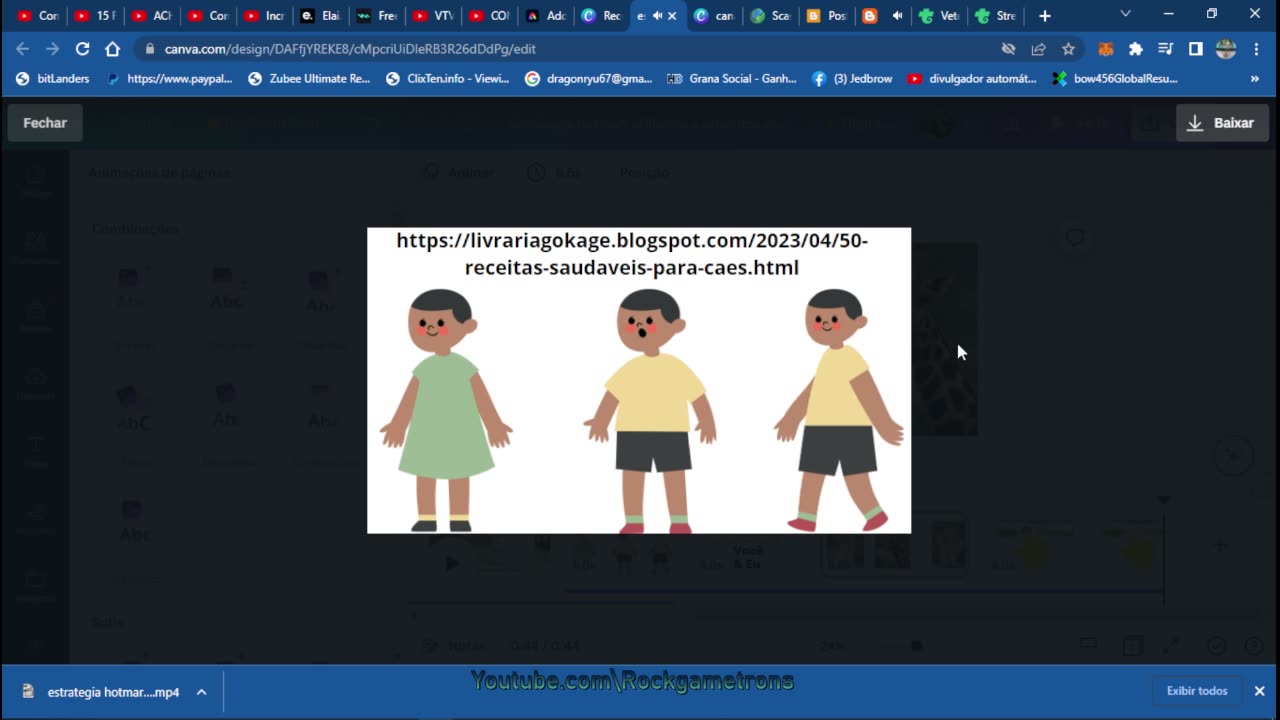Click the livrariagokage blogspot URL text
Viewport: 1280px width, 720px height.
[632, 254]
